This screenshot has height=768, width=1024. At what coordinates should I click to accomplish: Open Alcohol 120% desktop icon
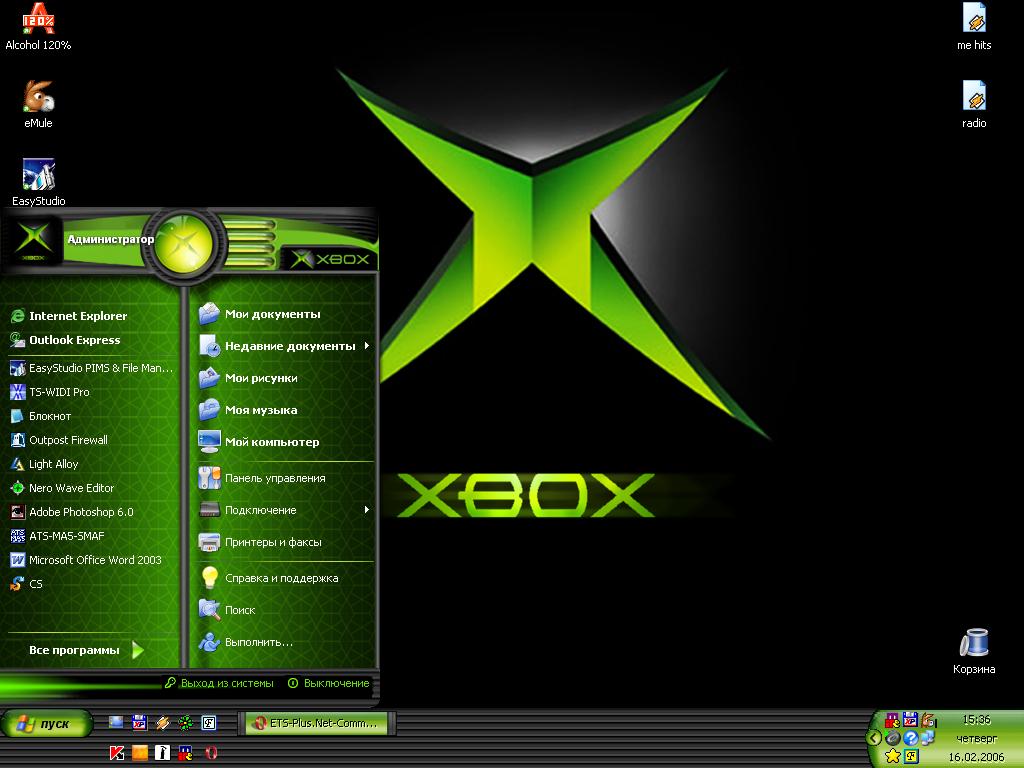[x=38, y=19]
